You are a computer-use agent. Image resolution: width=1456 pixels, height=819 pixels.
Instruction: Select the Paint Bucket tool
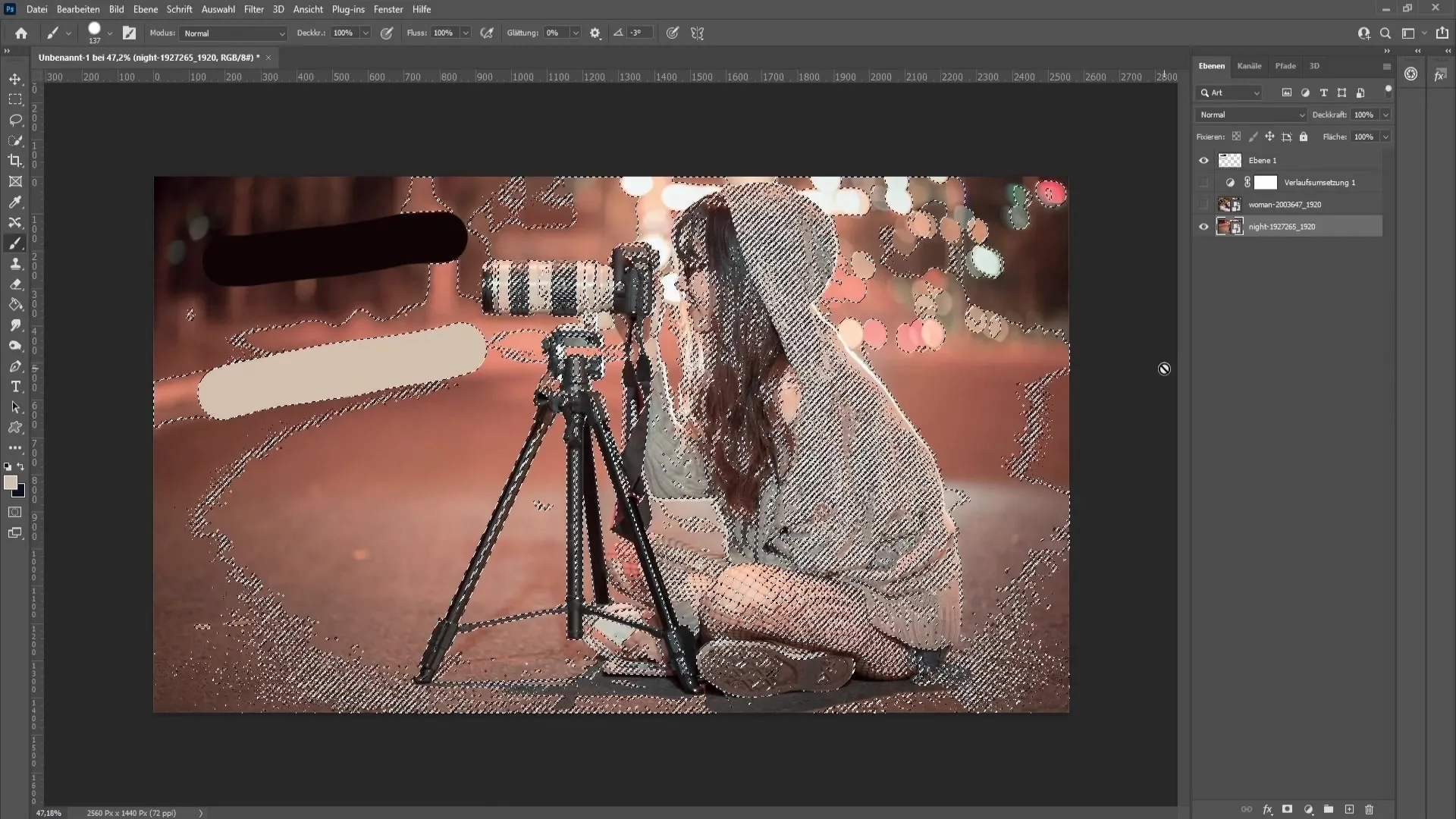tap(15, 305)
